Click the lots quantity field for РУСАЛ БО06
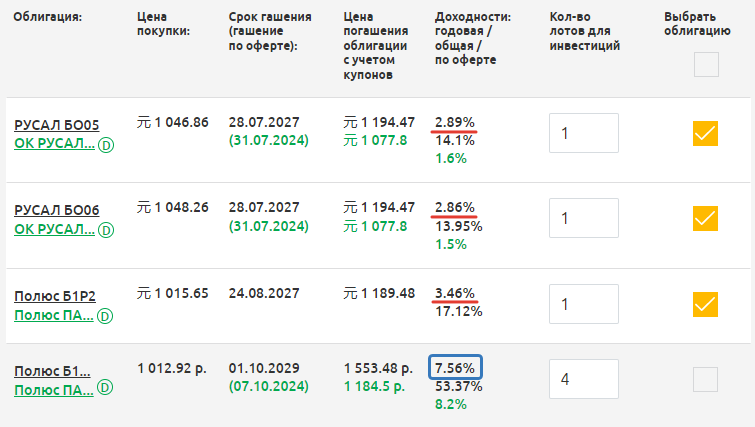Viewport: 755px width, 427px height. (x=584, y=218)
